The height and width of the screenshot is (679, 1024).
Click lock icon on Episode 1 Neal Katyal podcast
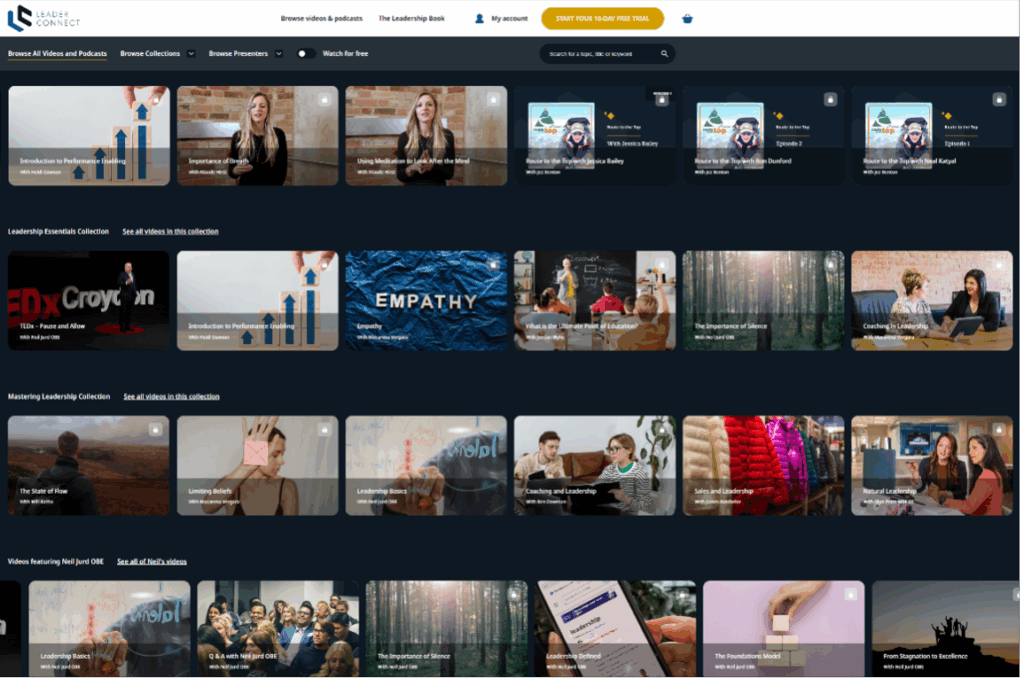tap(998, 99)
